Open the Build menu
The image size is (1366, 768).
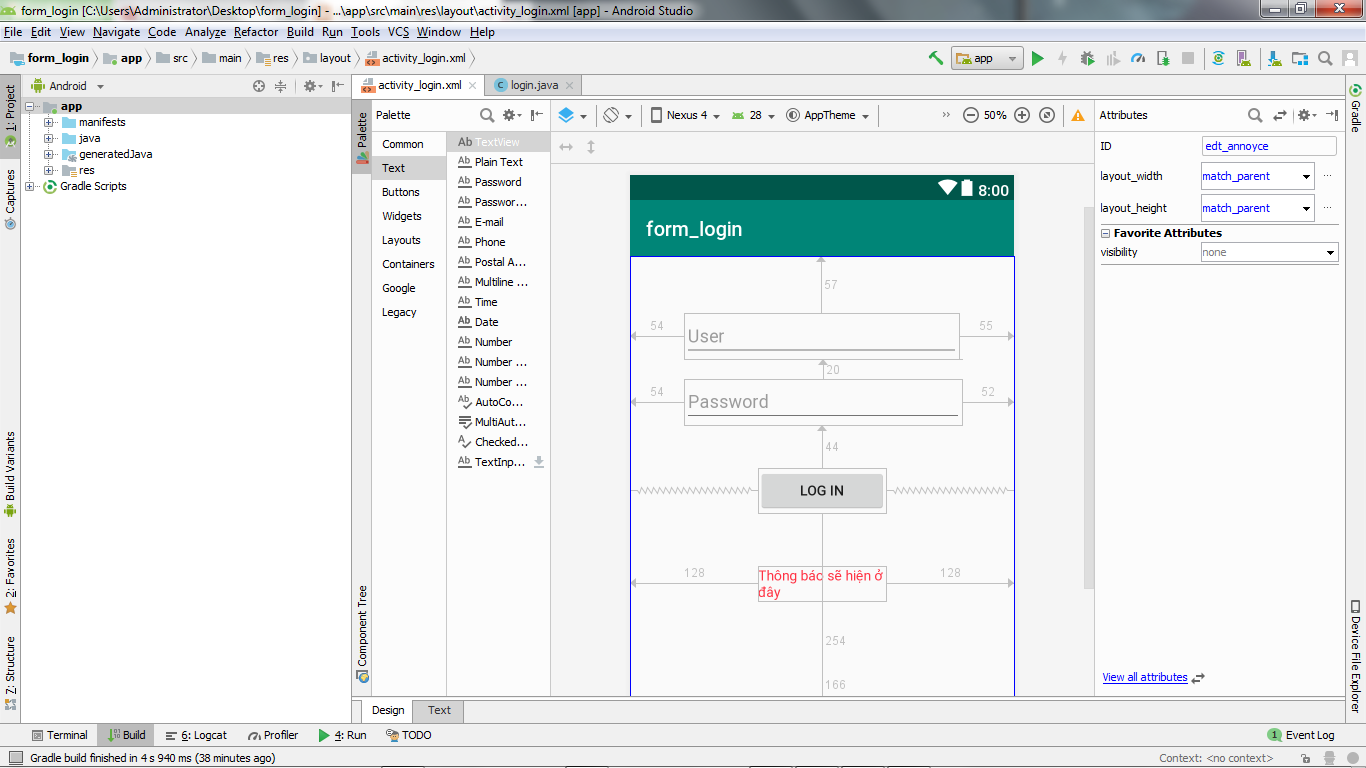pos(300,32)
